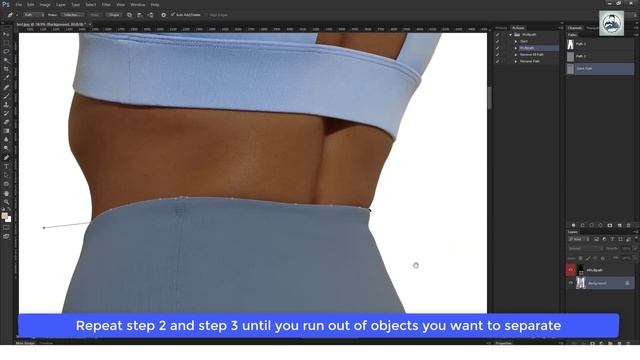The image size is (640, 360).
Task: Click Delete current path trash icon
Action: (629, 225)
